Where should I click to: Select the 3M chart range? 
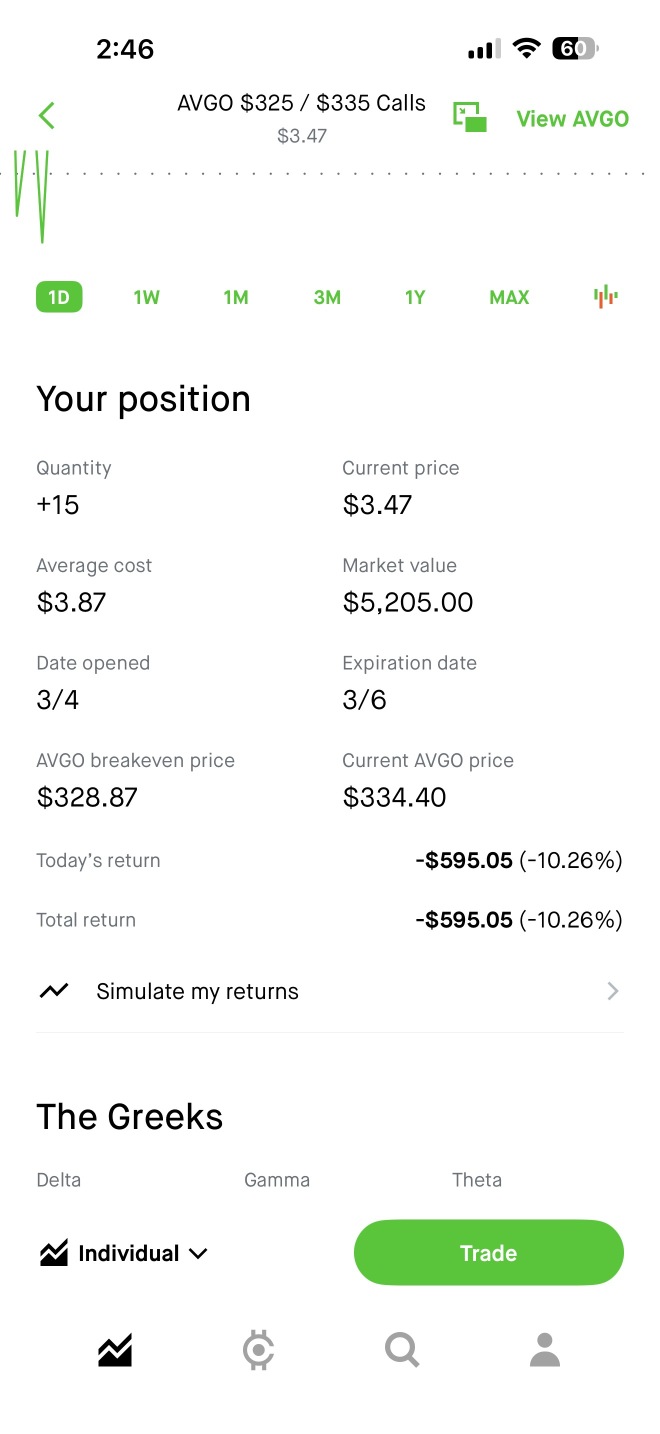(x=327, y=297)
